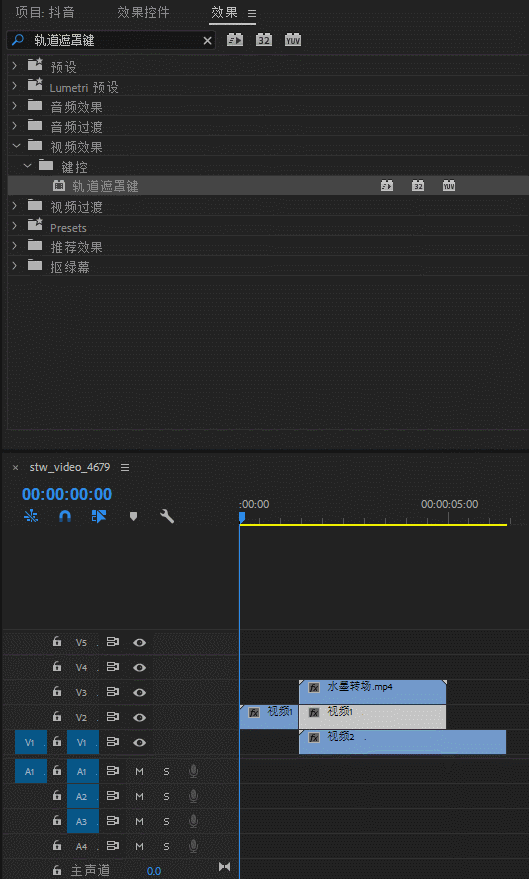Switch to the 效果控件 tab
The height and width of the screenshot is (879, 529).
tap(143, 12)
